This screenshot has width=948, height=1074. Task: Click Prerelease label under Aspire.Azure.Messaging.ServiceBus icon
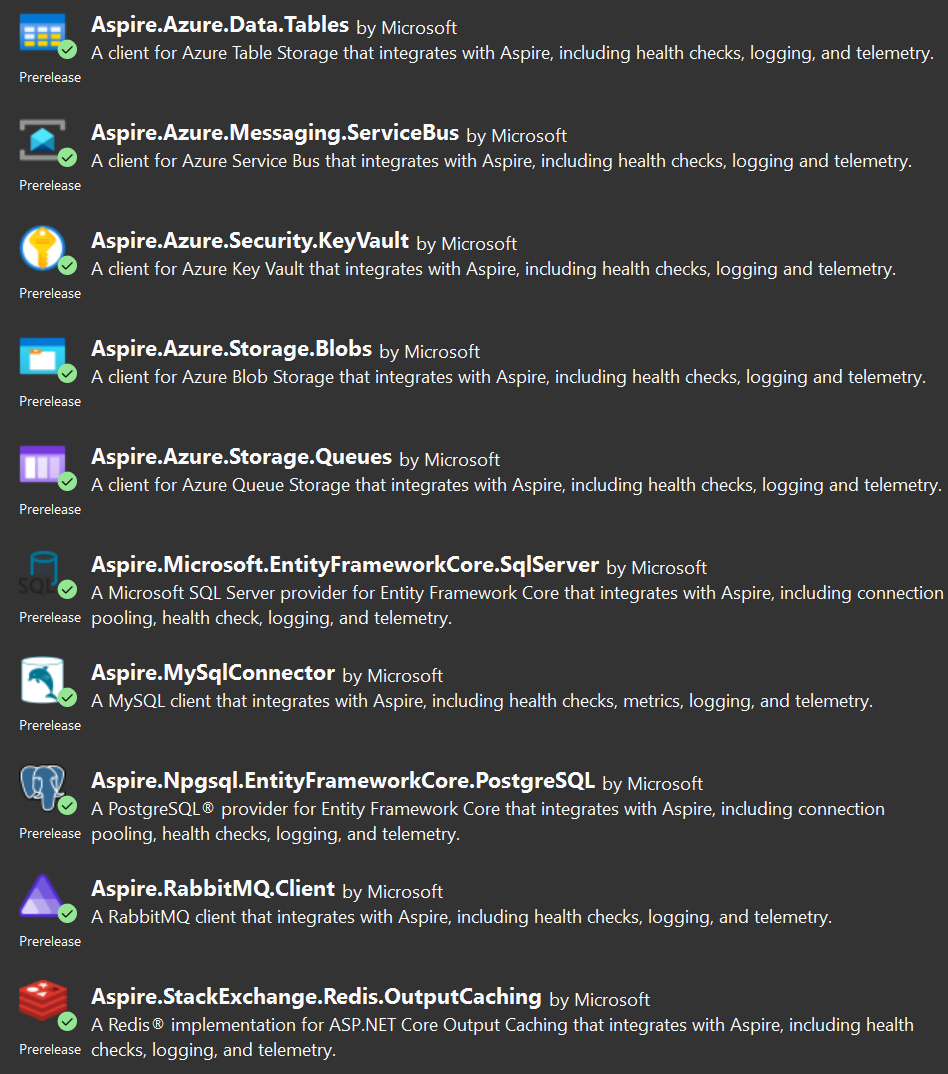coord(50,186)
